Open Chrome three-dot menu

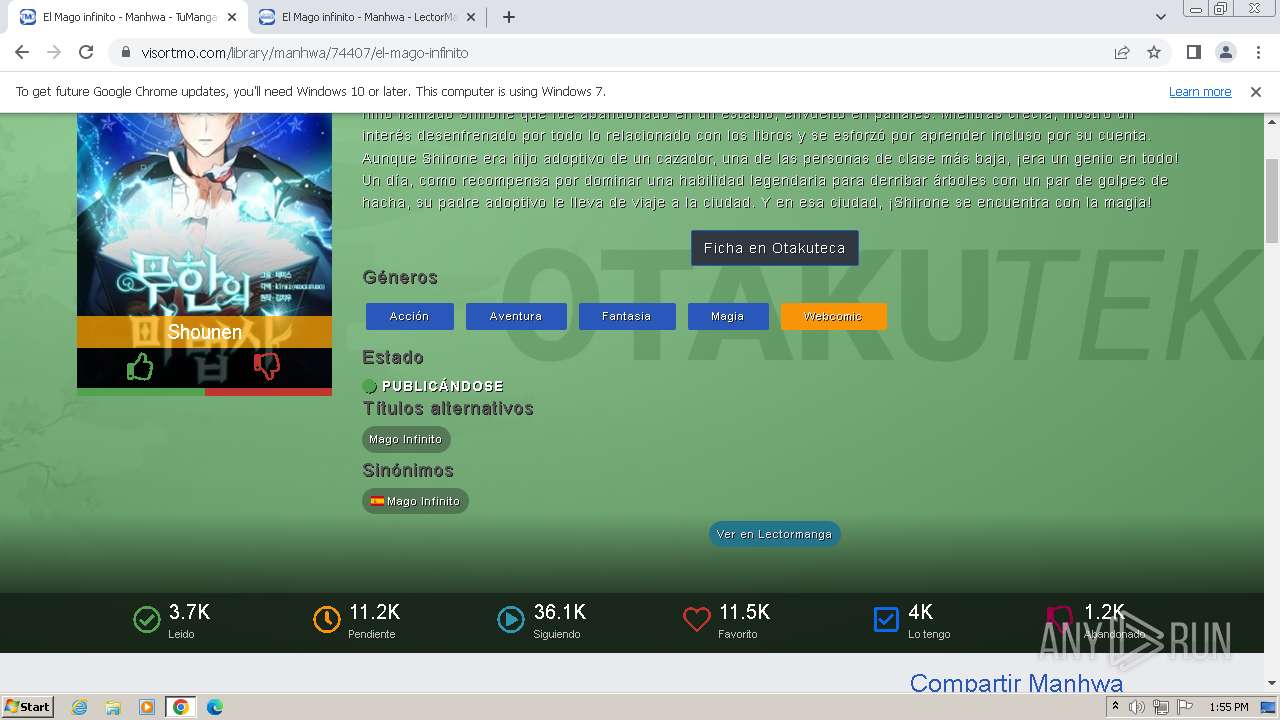[x=1258, y=52]
